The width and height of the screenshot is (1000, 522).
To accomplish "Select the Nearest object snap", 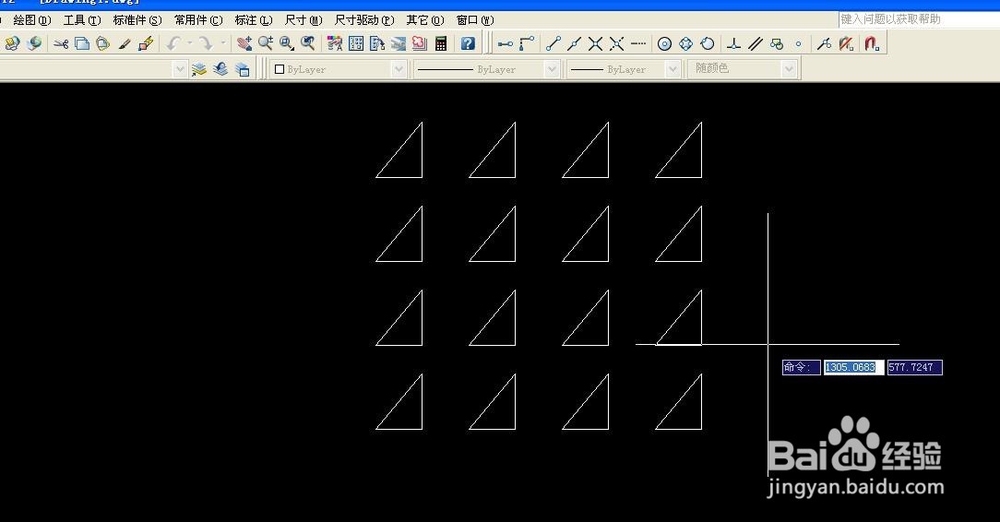I will [x=824, y=43].
